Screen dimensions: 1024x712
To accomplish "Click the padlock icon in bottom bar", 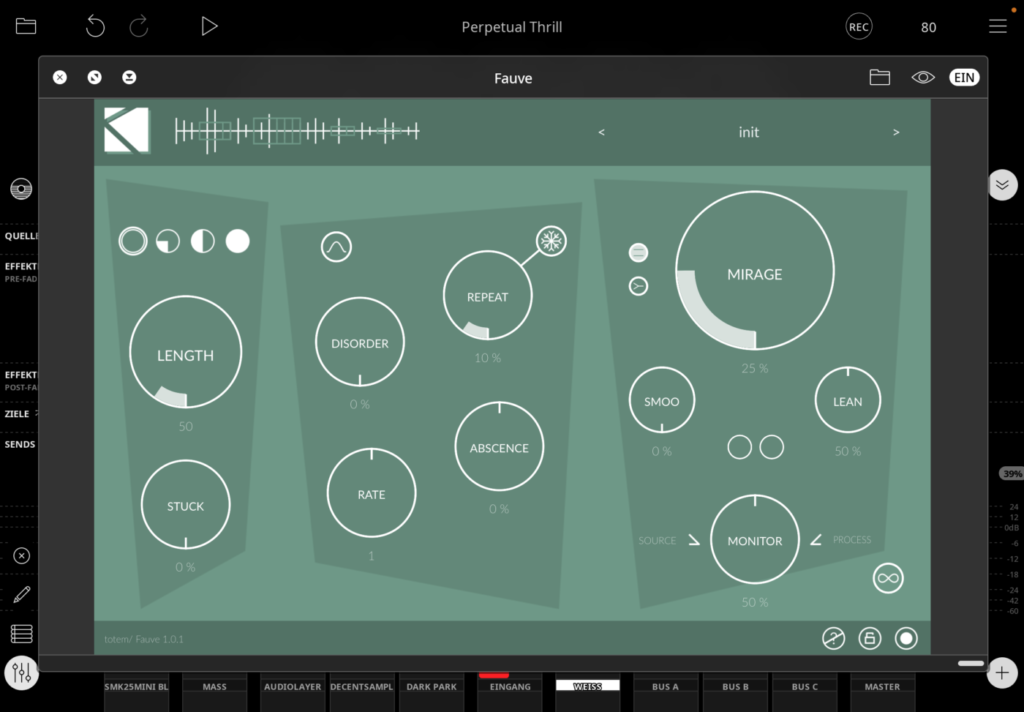I will (x=870, y=639).
